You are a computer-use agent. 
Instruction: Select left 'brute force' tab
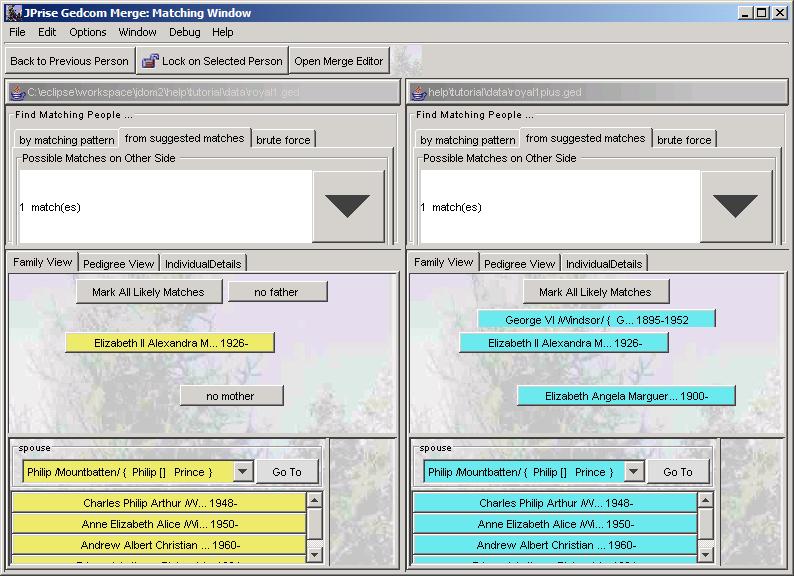(x=284, y=140)
